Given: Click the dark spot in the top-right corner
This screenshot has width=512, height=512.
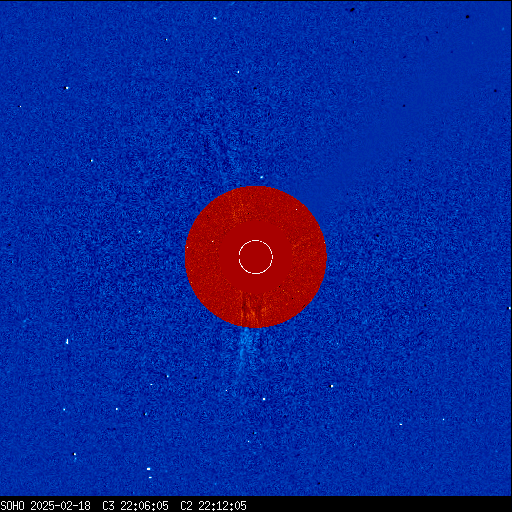Looking at the screenshot, I should coord(468,16).
